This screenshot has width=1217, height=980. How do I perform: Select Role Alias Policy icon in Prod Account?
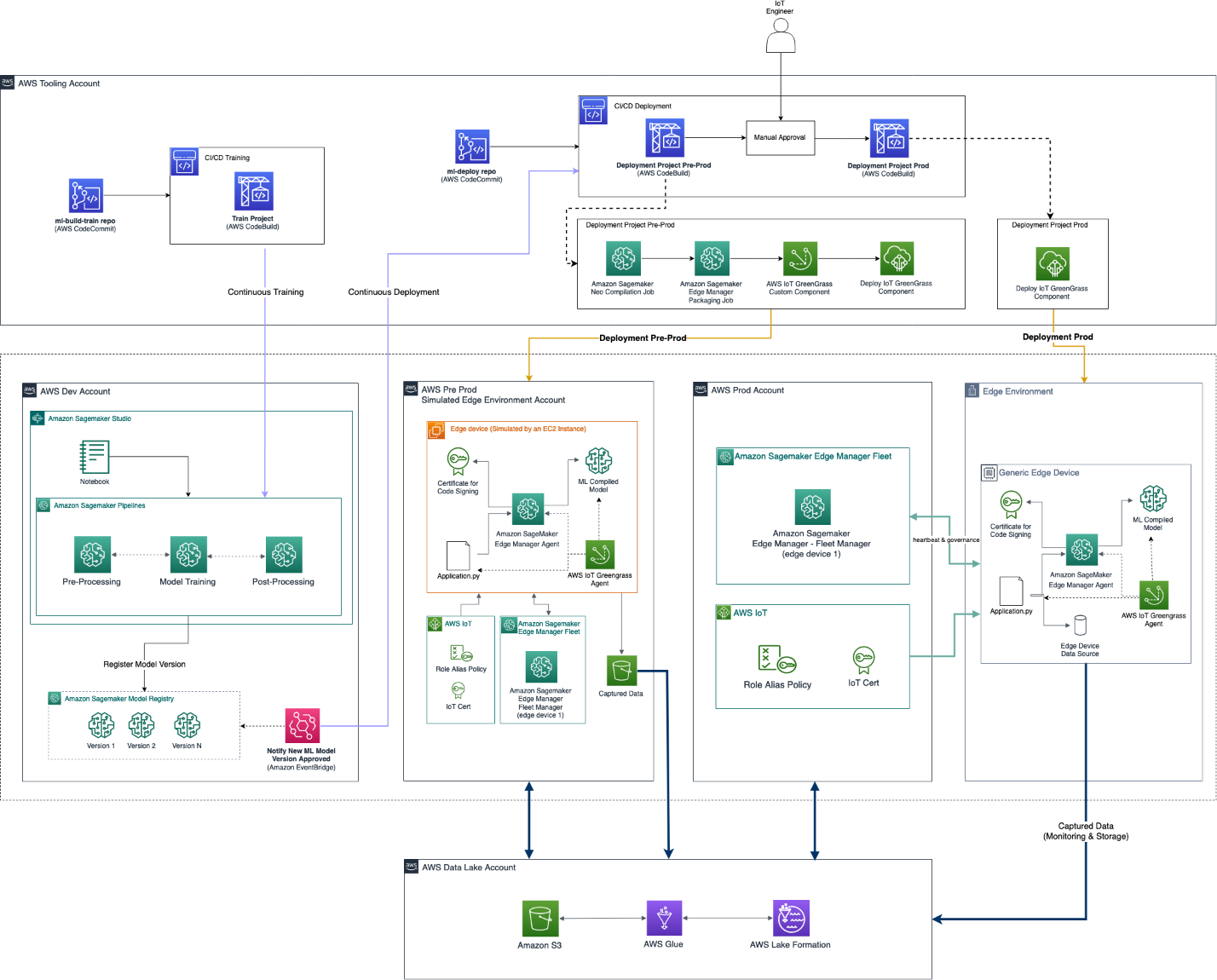coord(777,658)
